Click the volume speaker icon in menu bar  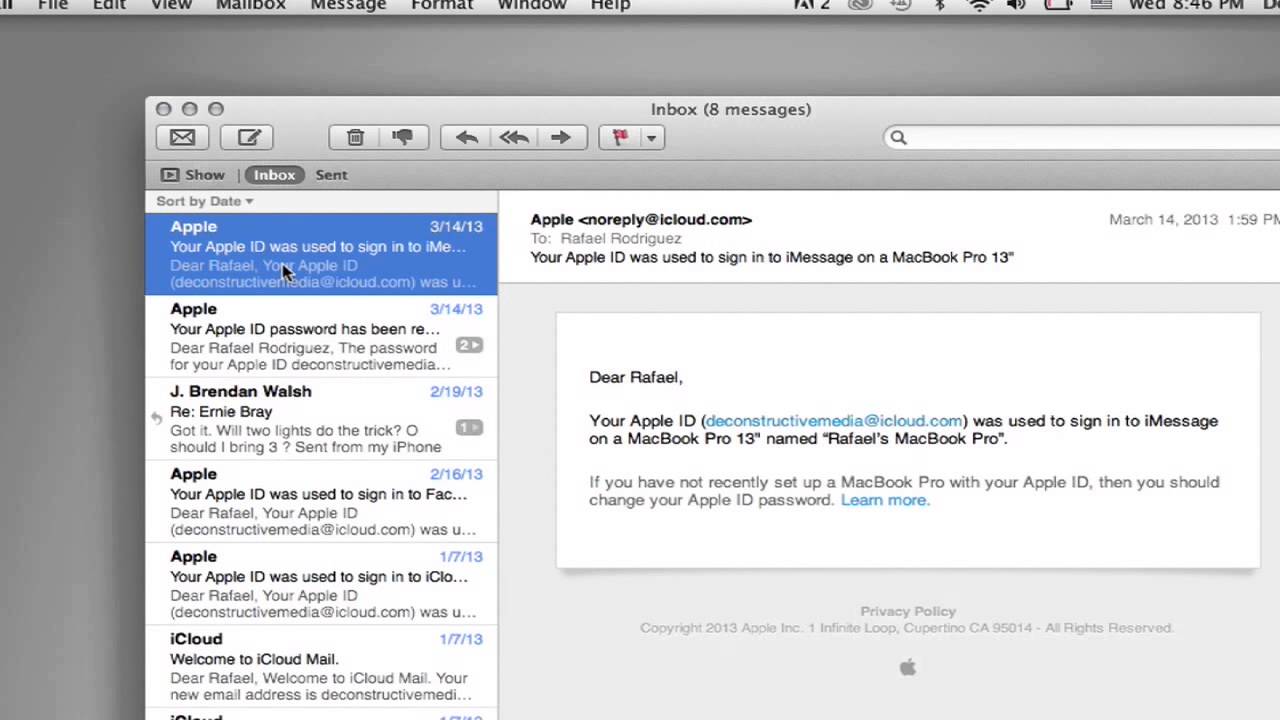tap(1016, 5)
